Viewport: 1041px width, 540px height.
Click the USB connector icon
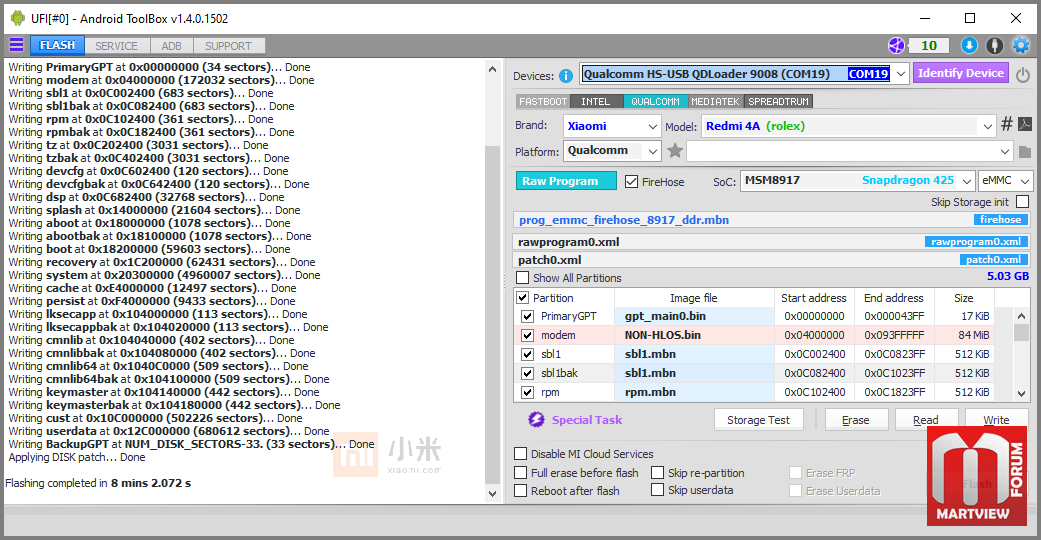pyautogui.click(x=995, y=45)
